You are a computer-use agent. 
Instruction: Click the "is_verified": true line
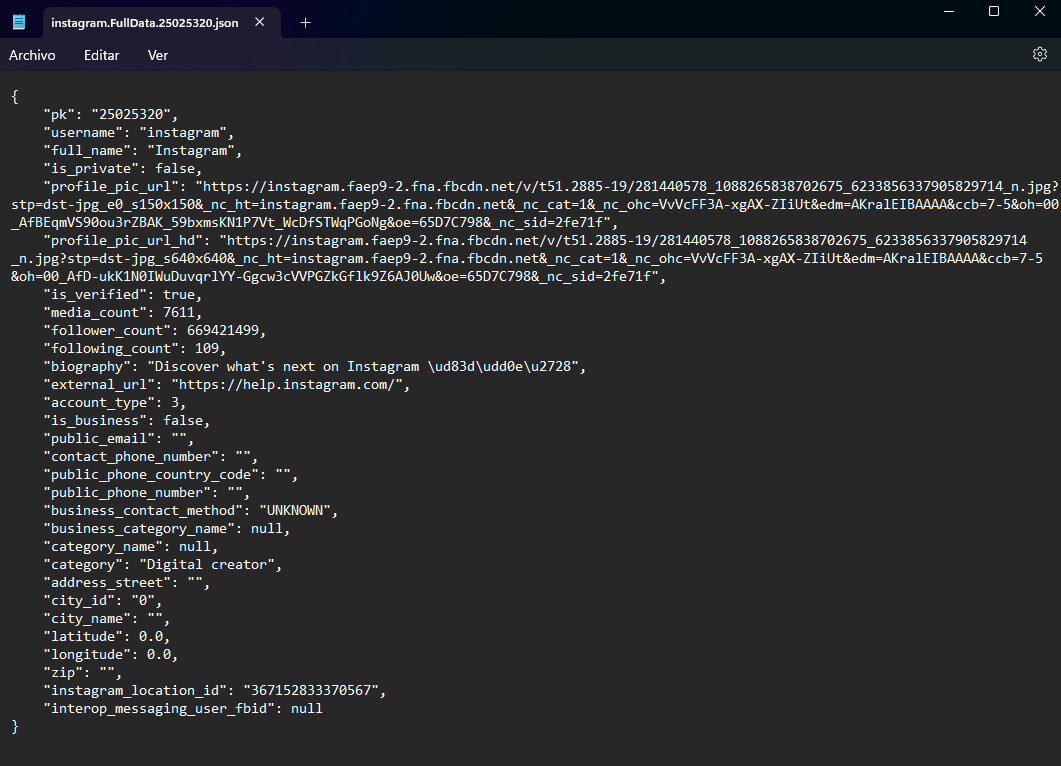coord(122,294)
